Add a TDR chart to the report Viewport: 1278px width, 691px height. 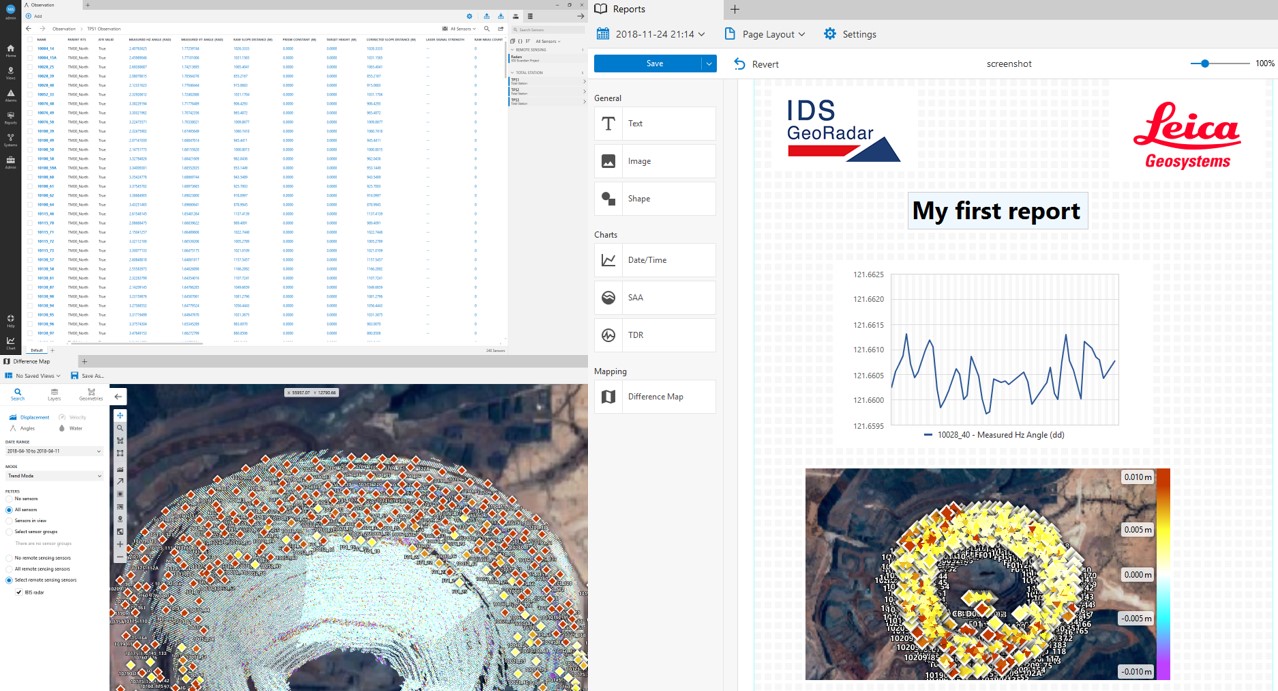(x=655, y=334)
